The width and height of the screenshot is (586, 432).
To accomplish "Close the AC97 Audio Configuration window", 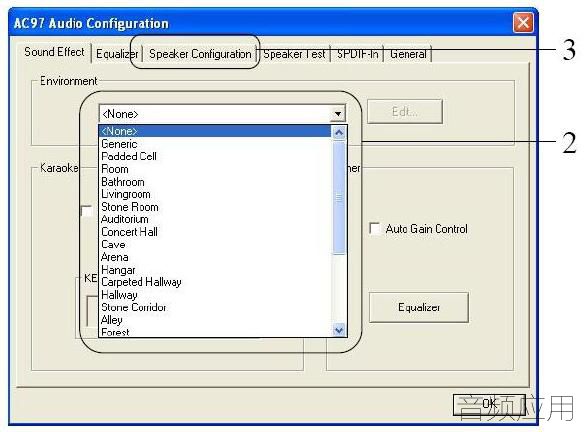I will [x=523, y=22].
